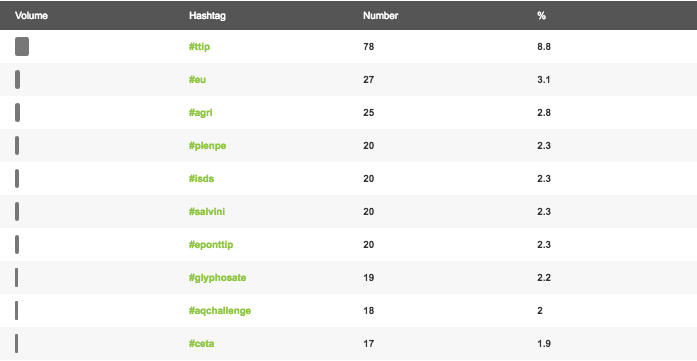Click the volume bar for #ceta
Image resolution: width=697 pixels, height=361 pixels.
(16, 344)
